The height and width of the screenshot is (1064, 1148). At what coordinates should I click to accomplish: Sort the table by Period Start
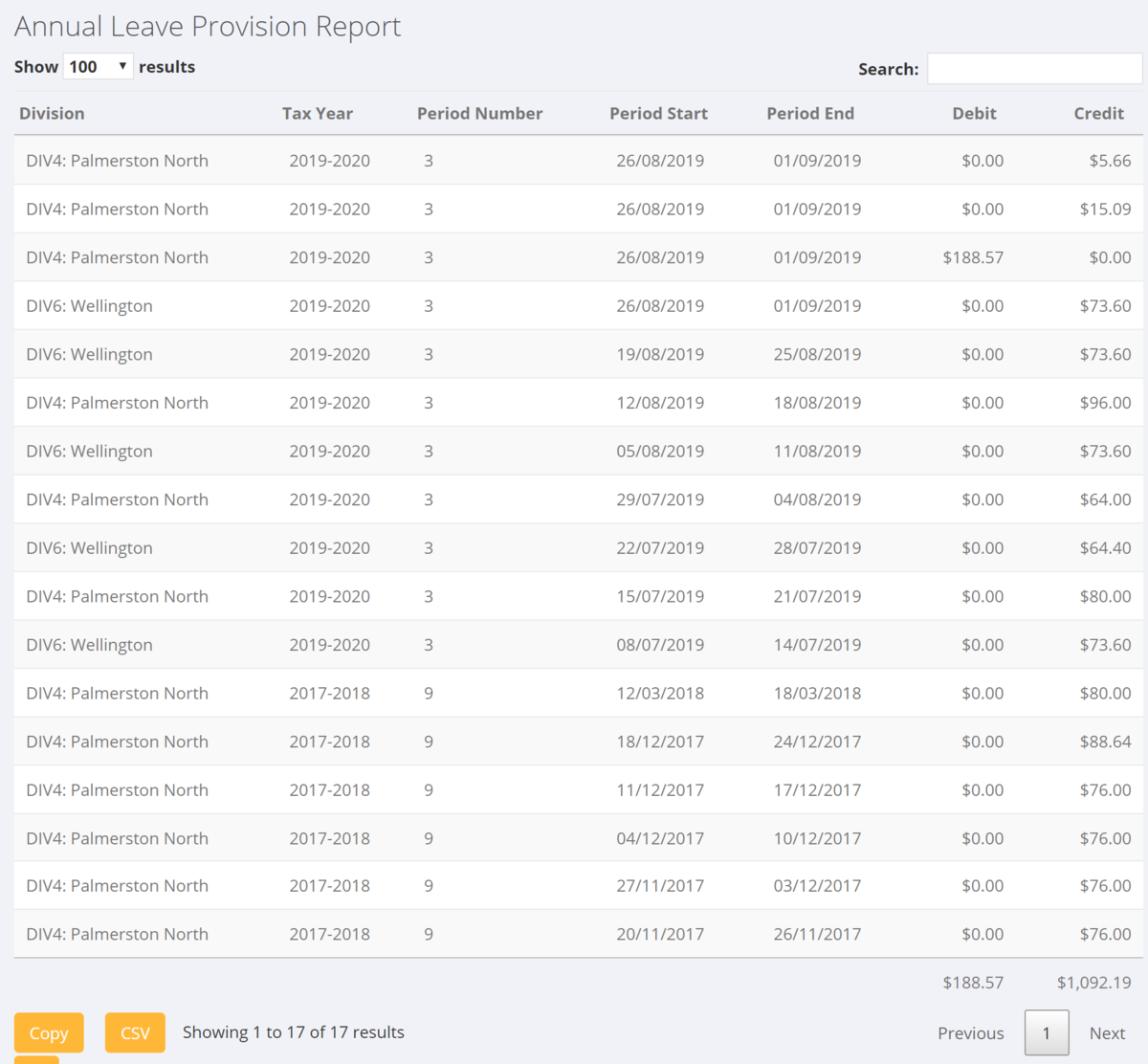coord(658,113)
